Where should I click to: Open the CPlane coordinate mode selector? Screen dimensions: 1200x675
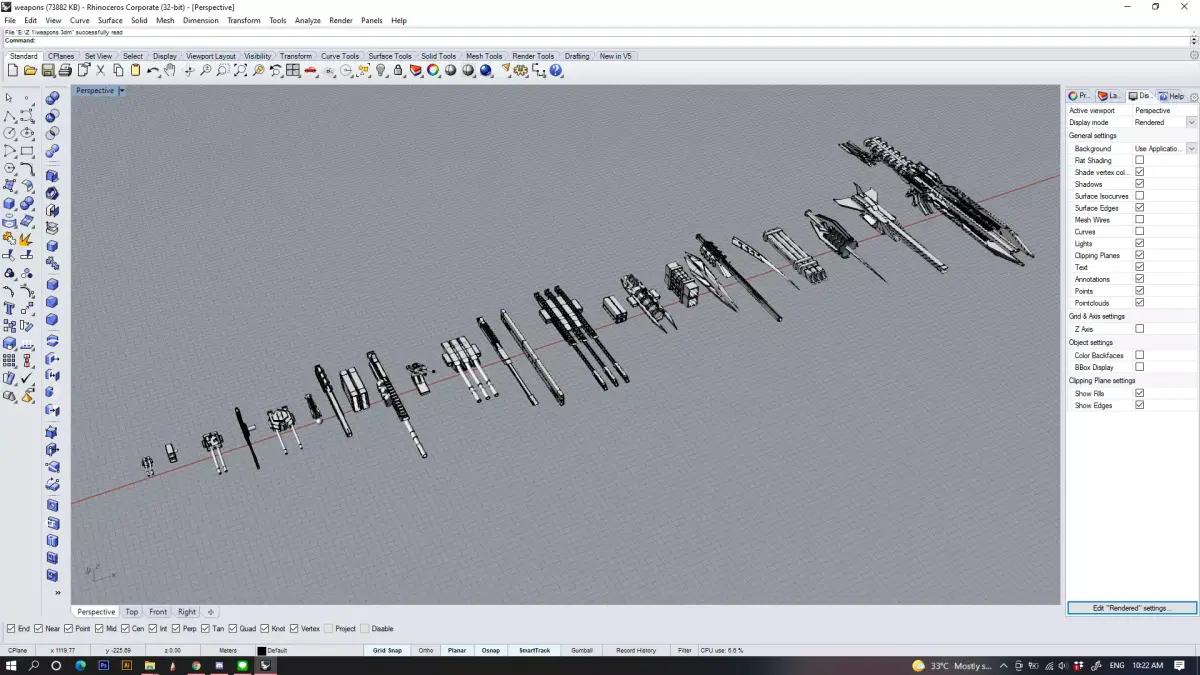click(18, 650)
